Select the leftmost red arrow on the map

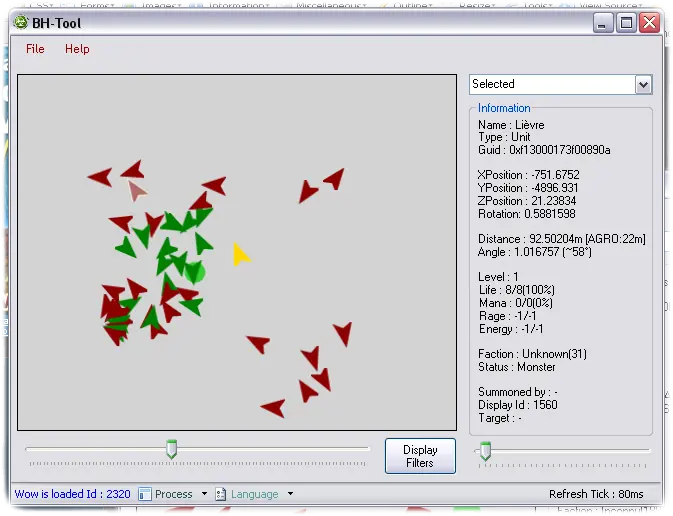[x=100, y=177]
